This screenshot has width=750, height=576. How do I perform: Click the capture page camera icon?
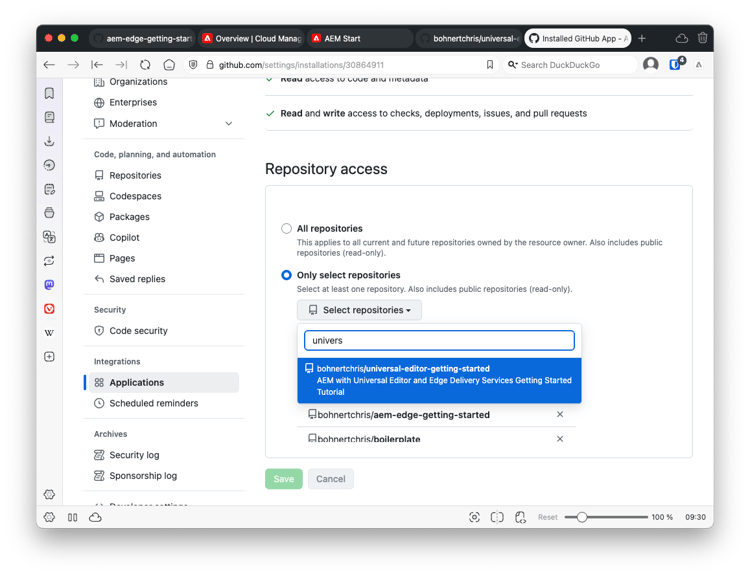pos(474,517)
